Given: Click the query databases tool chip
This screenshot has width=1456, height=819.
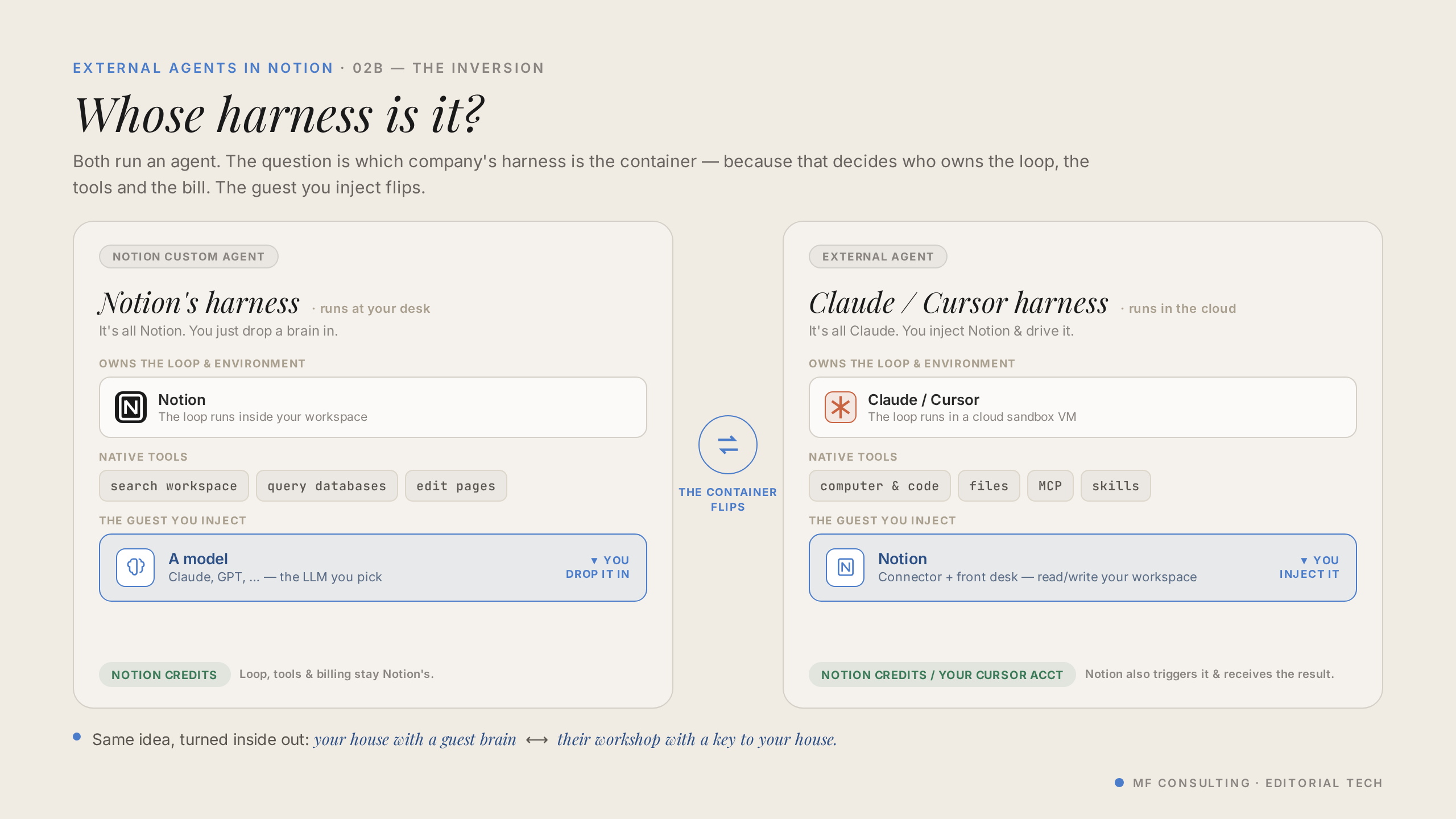Looking at the screenshot, I should pos(327,486).
